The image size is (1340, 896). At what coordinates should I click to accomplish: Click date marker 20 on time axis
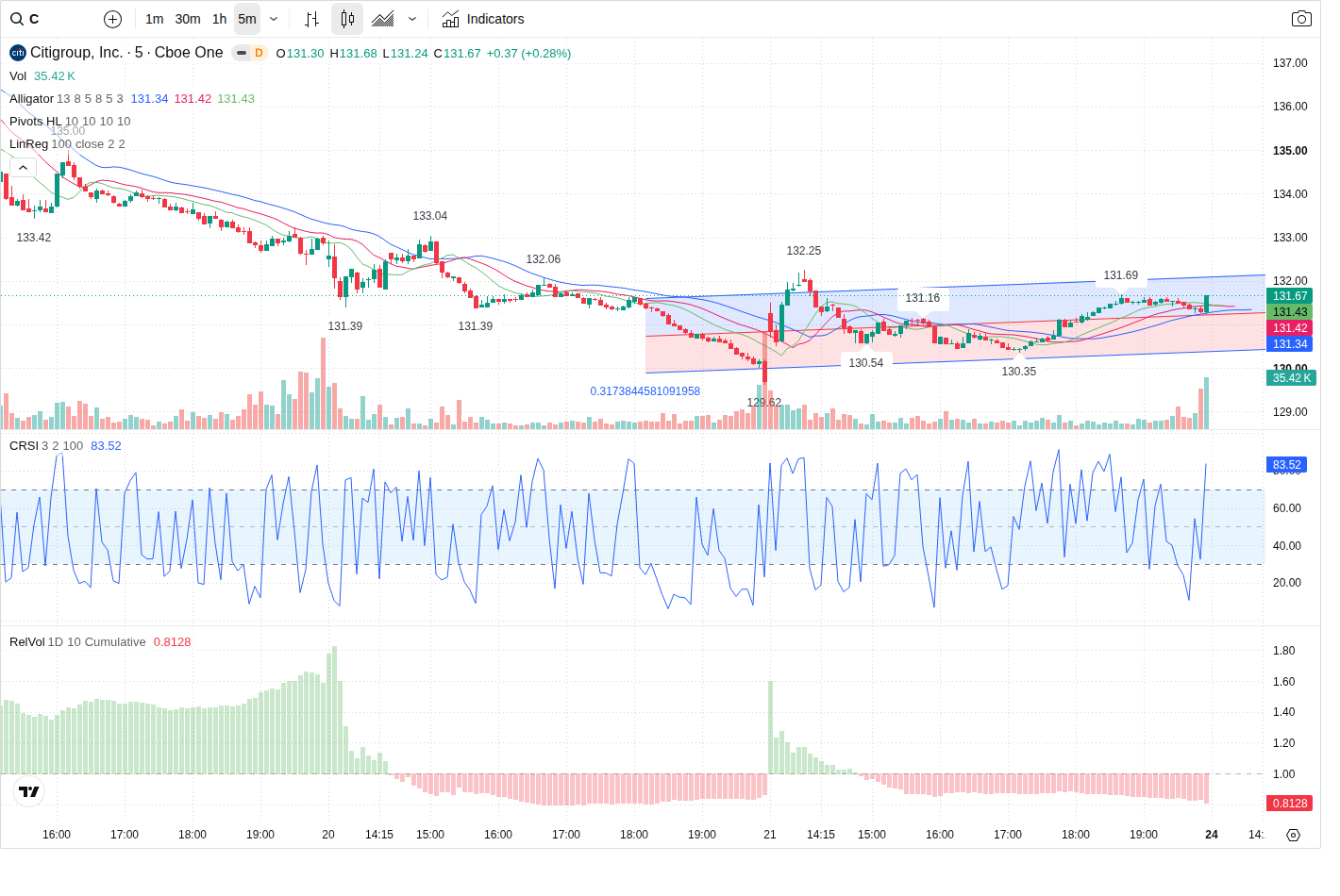tap(328, 835)
